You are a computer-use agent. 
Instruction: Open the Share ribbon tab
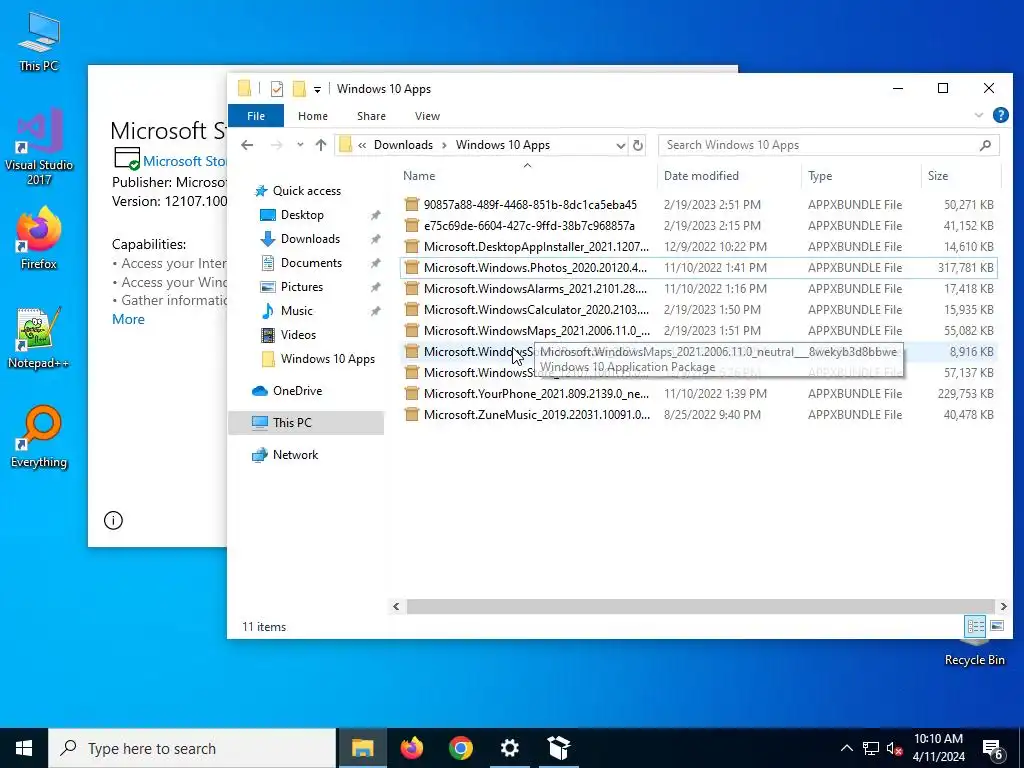(371, 116)
